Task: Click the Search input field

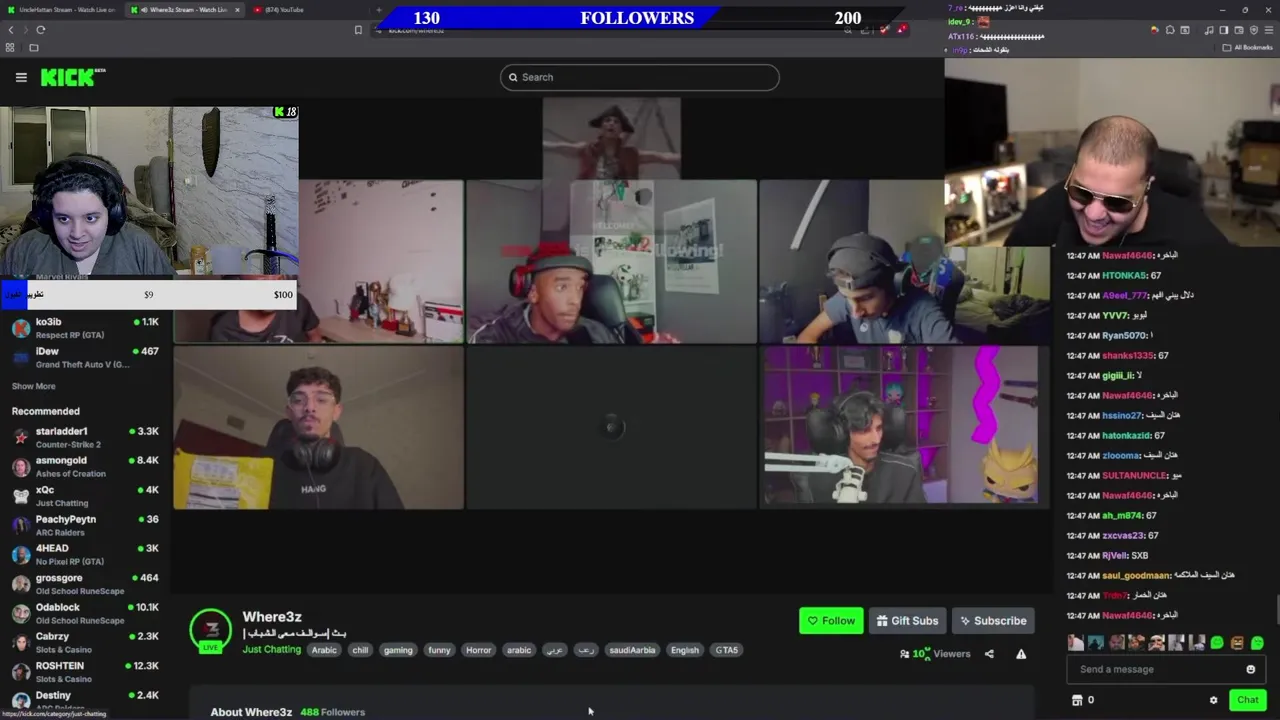Action: (640, 77)
